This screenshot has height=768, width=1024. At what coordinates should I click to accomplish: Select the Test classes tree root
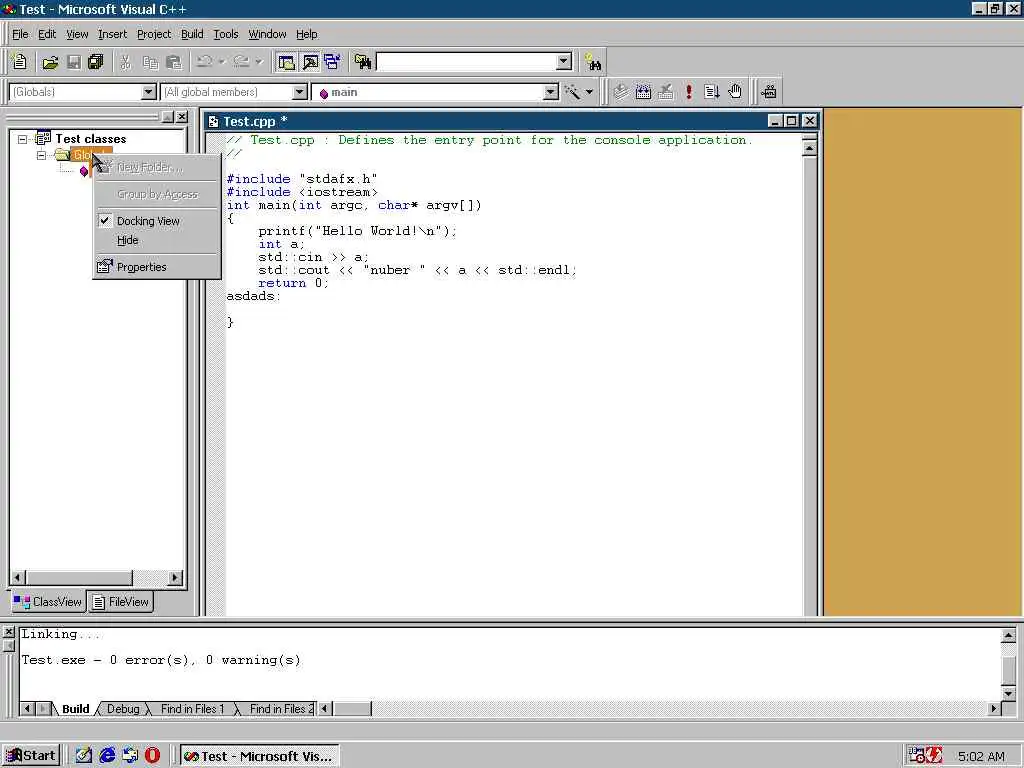click(x=91, y=139)
